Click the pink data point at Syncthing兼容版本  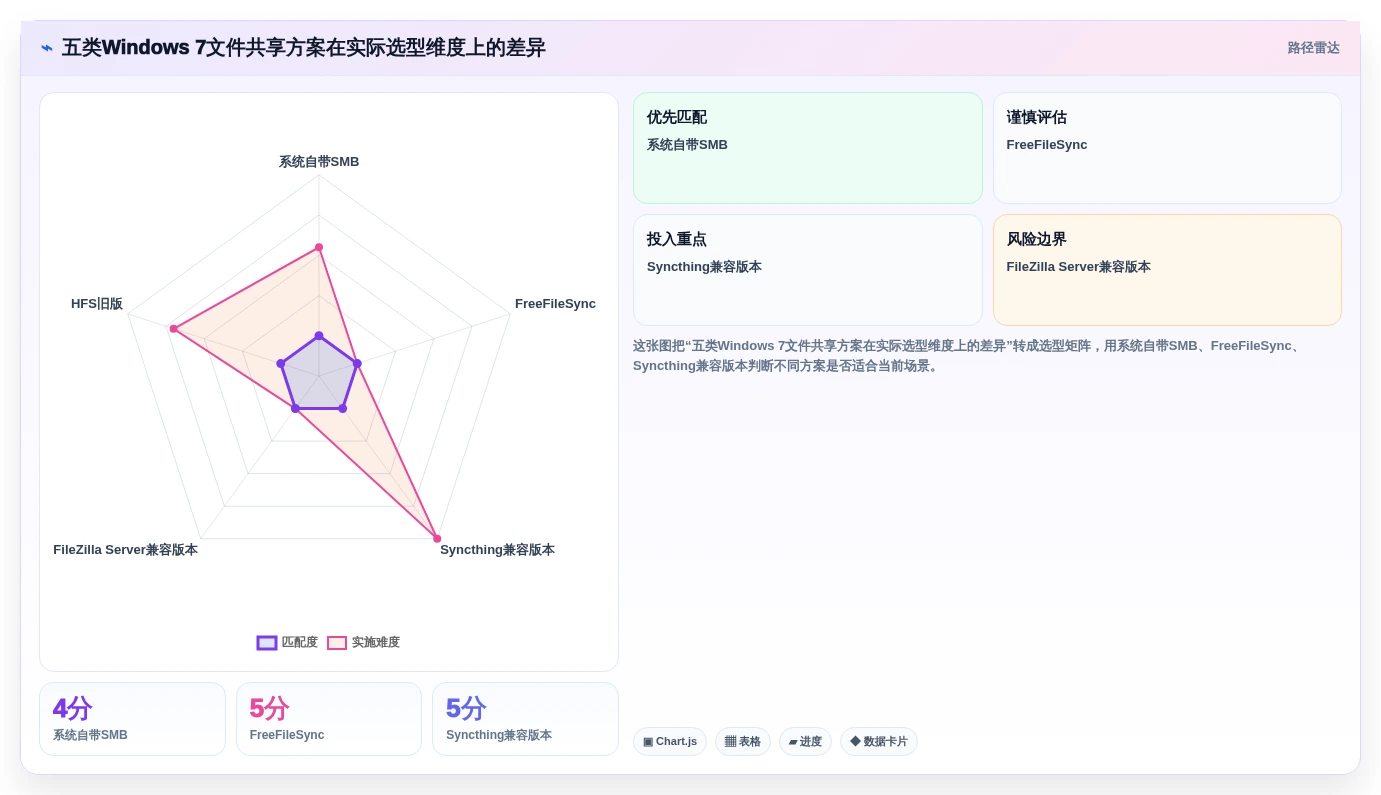[x=437, y=539]
